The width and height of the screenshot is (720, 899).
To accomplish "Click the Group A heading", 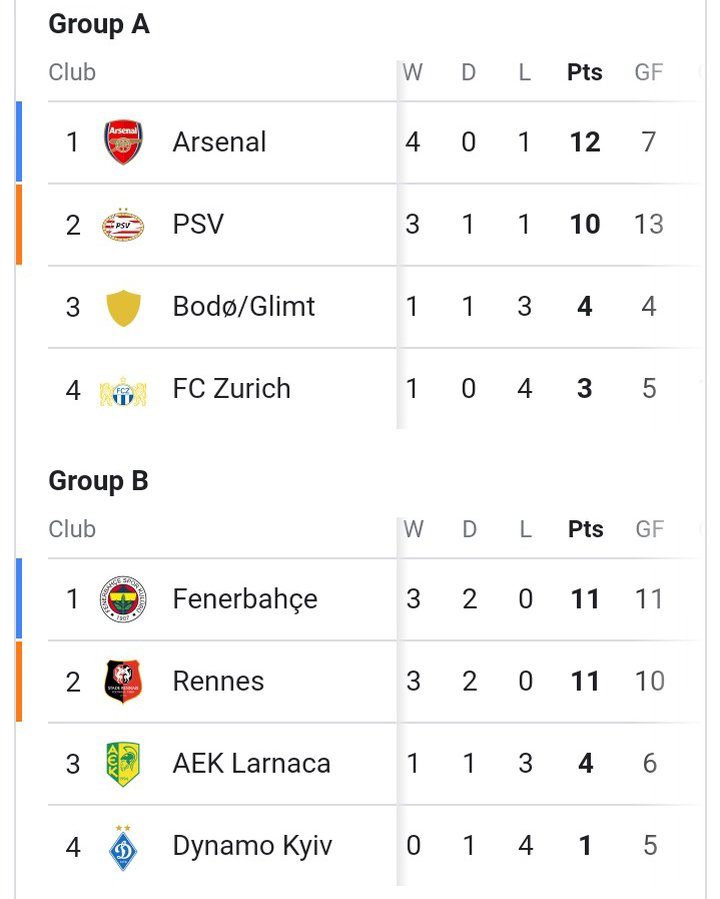I will (99, 25).
